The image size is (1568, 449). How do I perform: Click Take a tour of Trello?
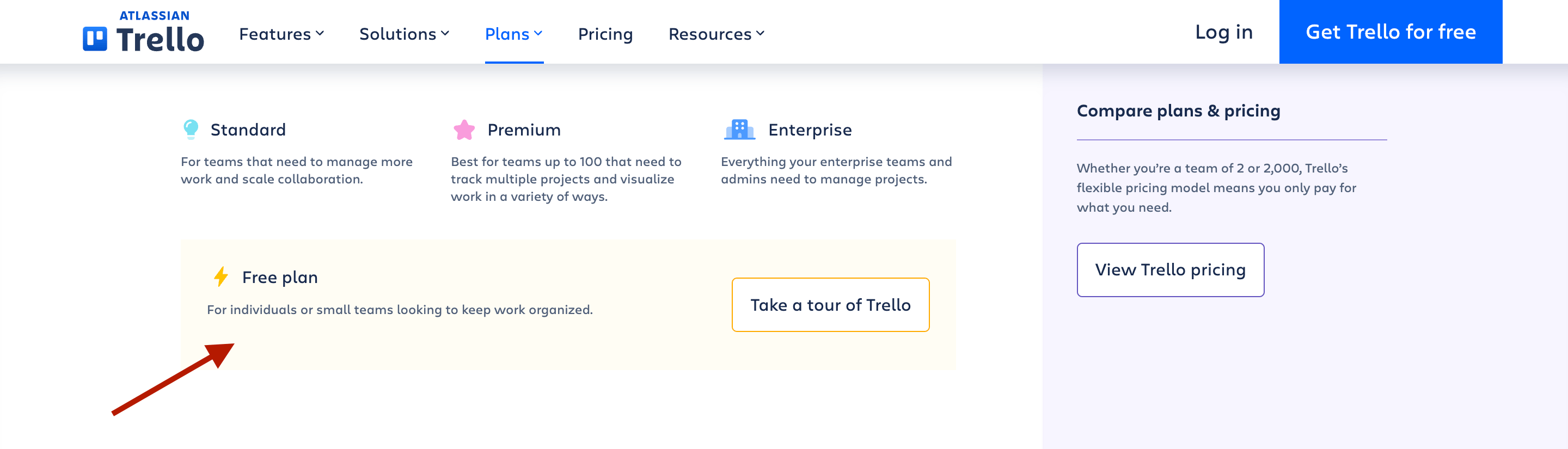coord(830,304)
